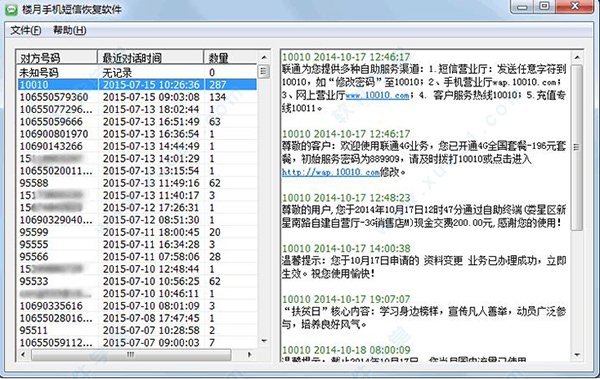Select the 106900801970 row
The width and height of the screenshot is (600, 379).
click(137, 134)
